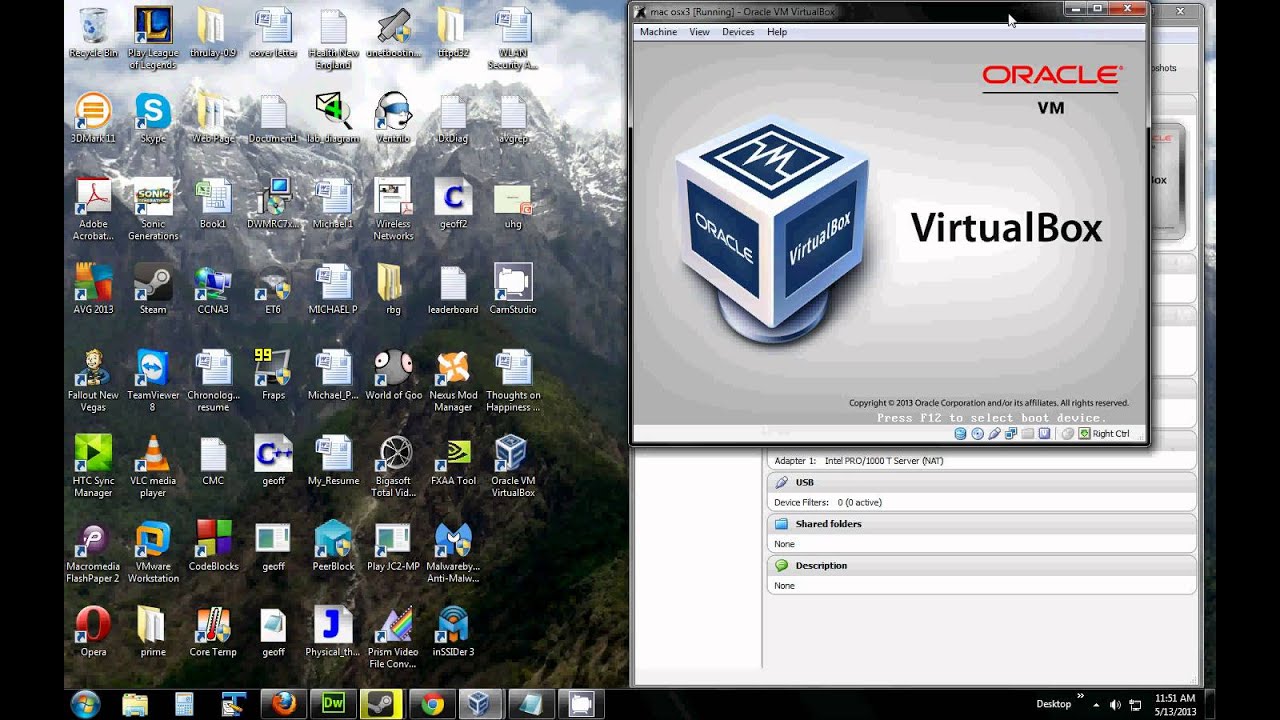Select the Opera desktop shortcut
The height and width of the screenshot is (720, 1280).
coord(93,631)
